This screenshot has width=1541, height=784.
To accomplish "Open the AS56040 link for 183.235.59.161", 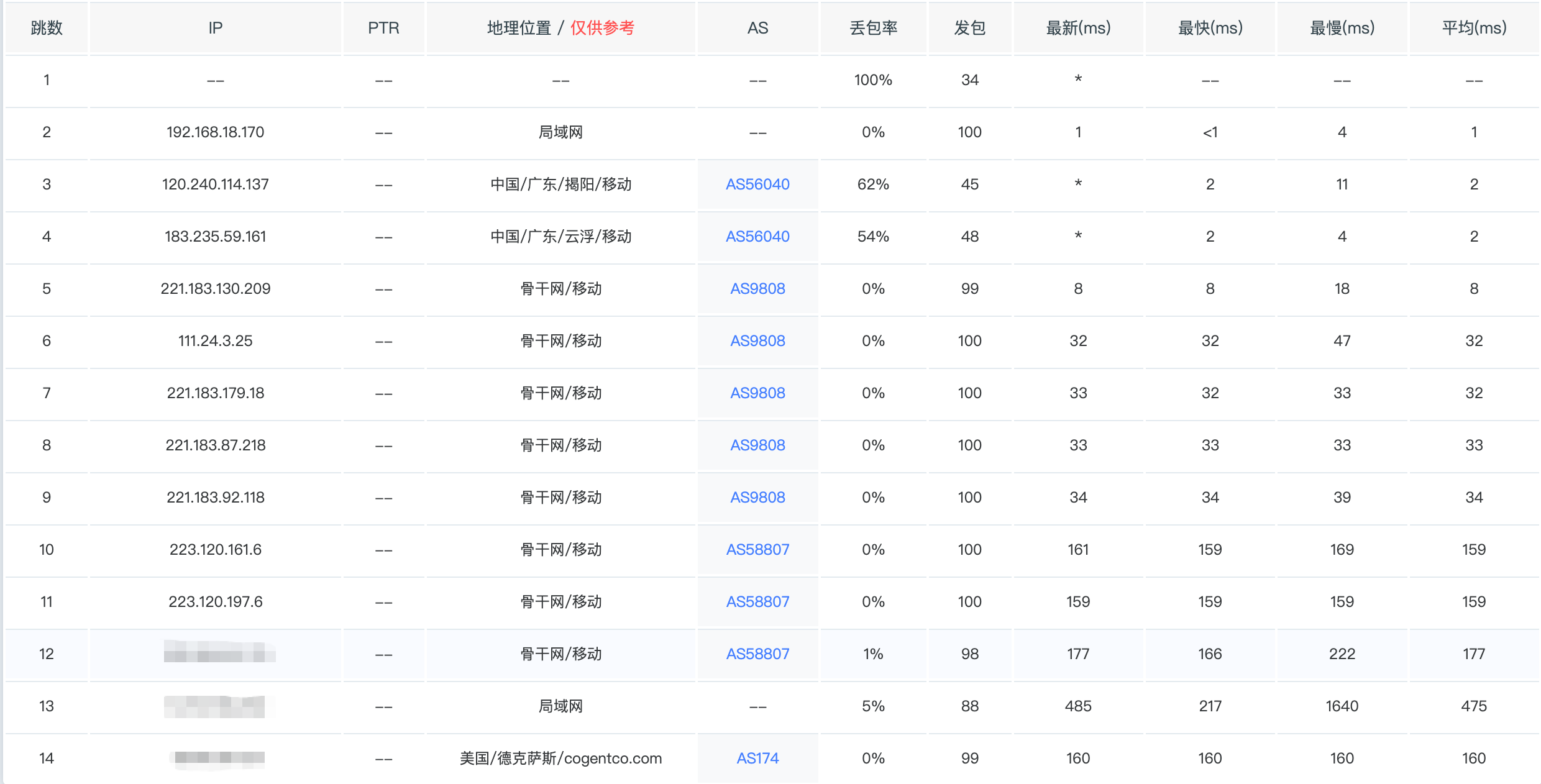I will 757,237.
